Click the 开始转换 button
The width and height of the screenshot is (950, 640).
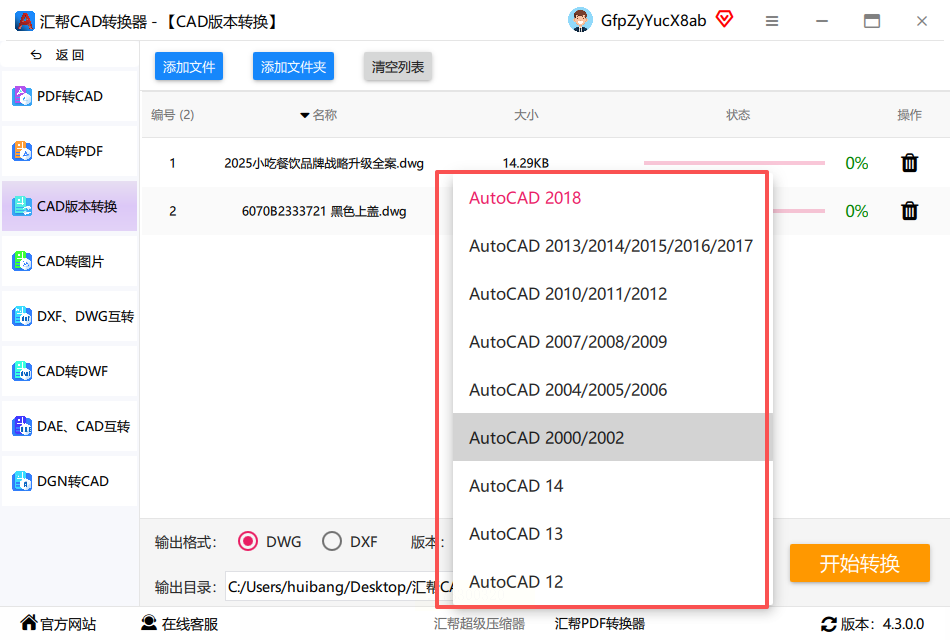(859, 563)
